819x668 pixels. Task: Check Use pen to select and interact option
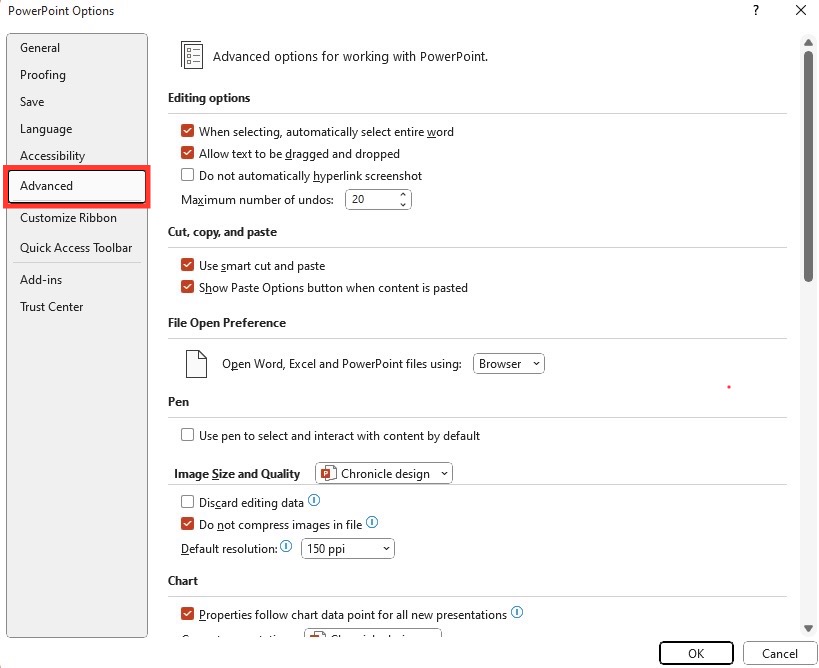coord(188,435)
